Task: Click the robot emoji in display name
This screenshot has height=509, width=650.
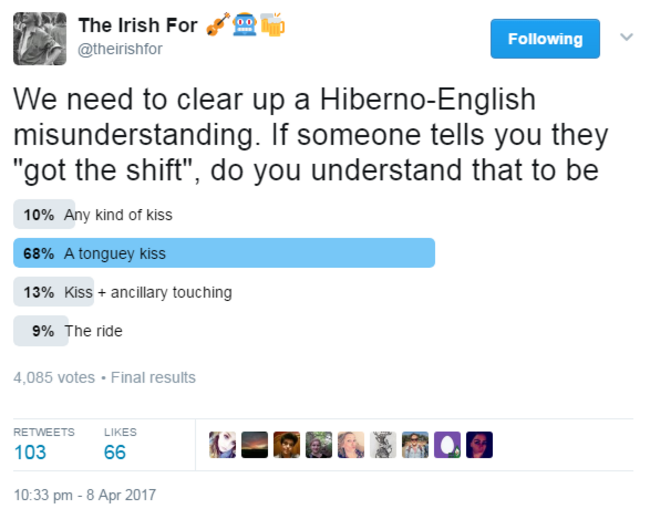Action: (245, 24)
